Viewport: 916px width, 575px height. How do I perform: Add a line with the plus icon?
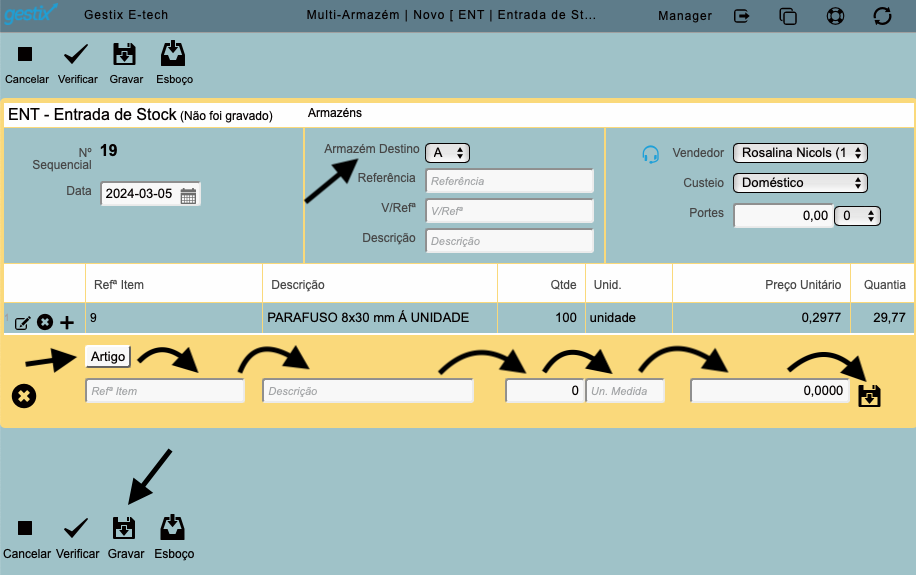[x=67, y=323]
